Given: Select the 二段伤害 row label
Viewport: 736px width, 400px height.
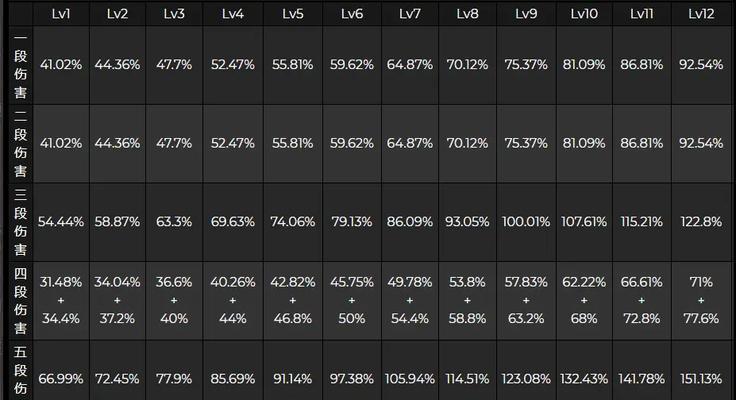Looking at the screenshot, I should tap(20, 143).
